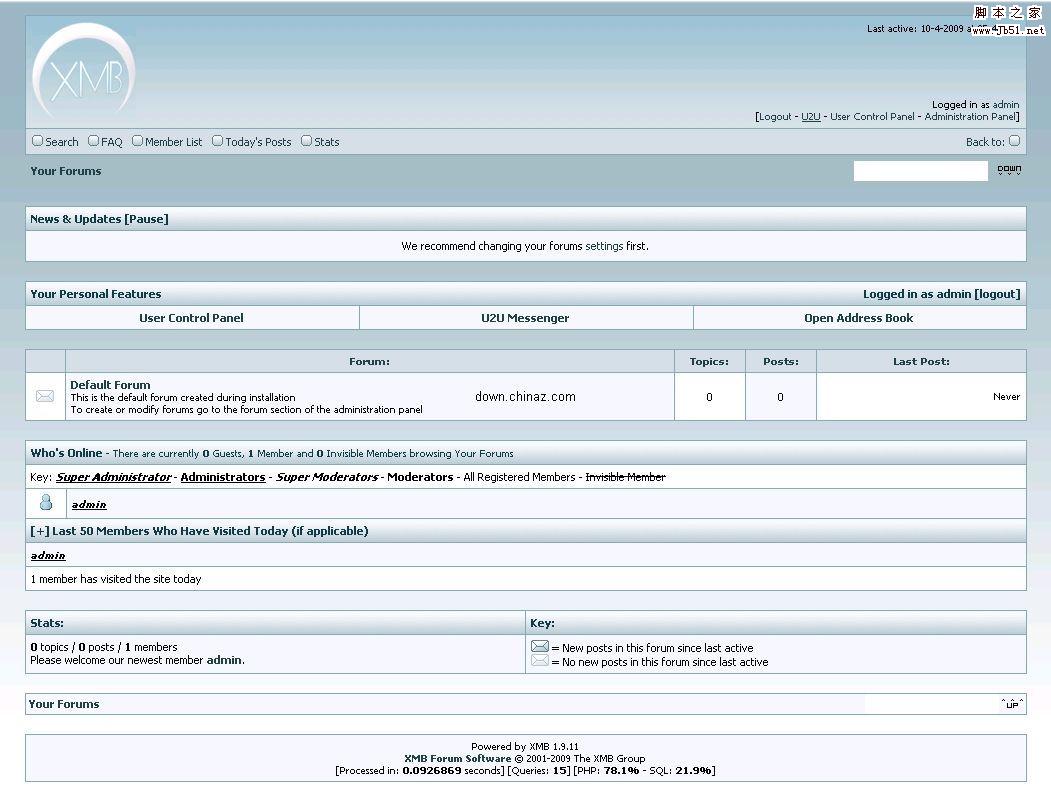Pause the News & Updates ticker
Screen dimensions: 1051x797
coord(146,219)
